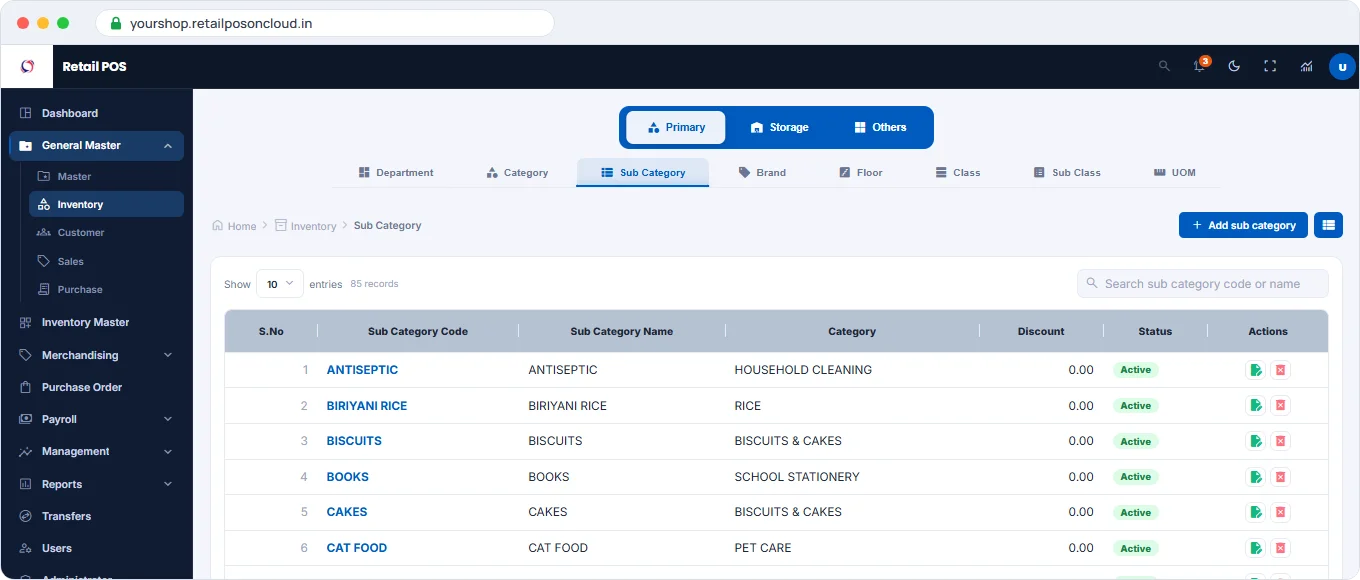Open the ANTISEPTIC code link
Screen dimensions: 1360x580
[362, 370]
